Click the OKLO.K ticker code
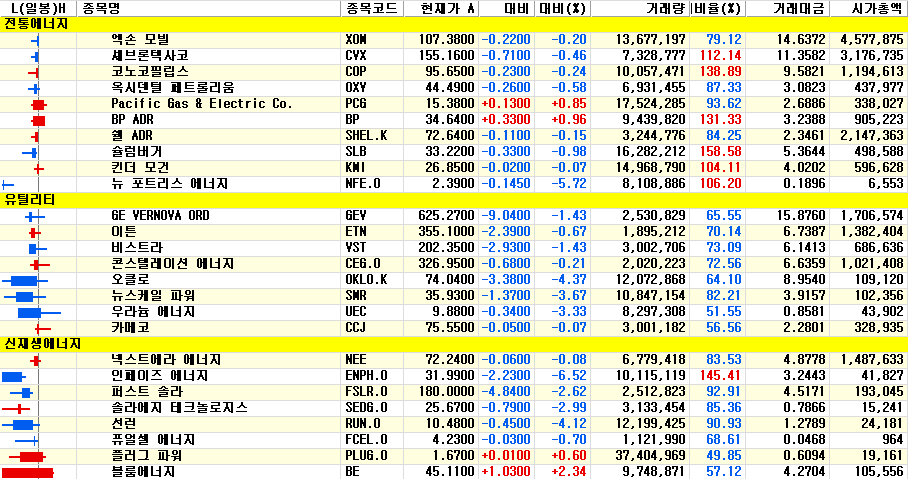This screenshot has height=479, width=908. click(366, 280)
